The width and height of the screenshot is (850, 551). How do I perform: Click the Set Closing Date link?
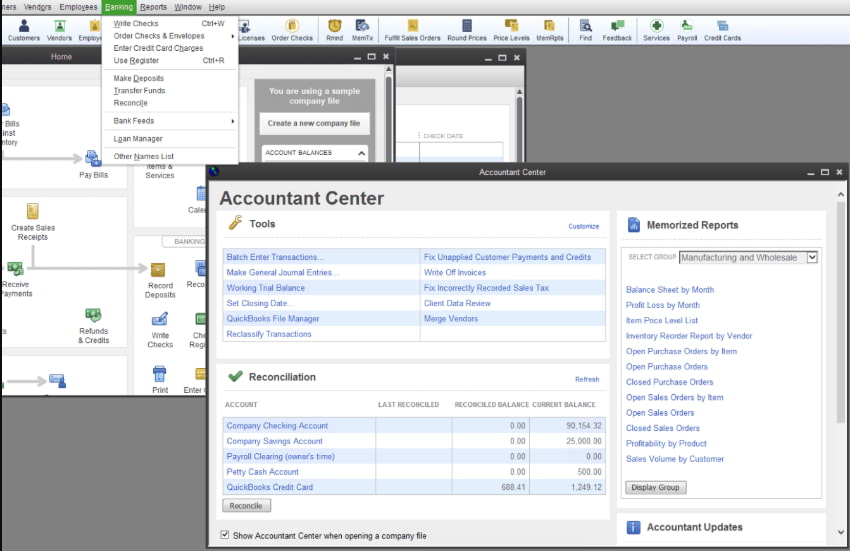point(260,303)
